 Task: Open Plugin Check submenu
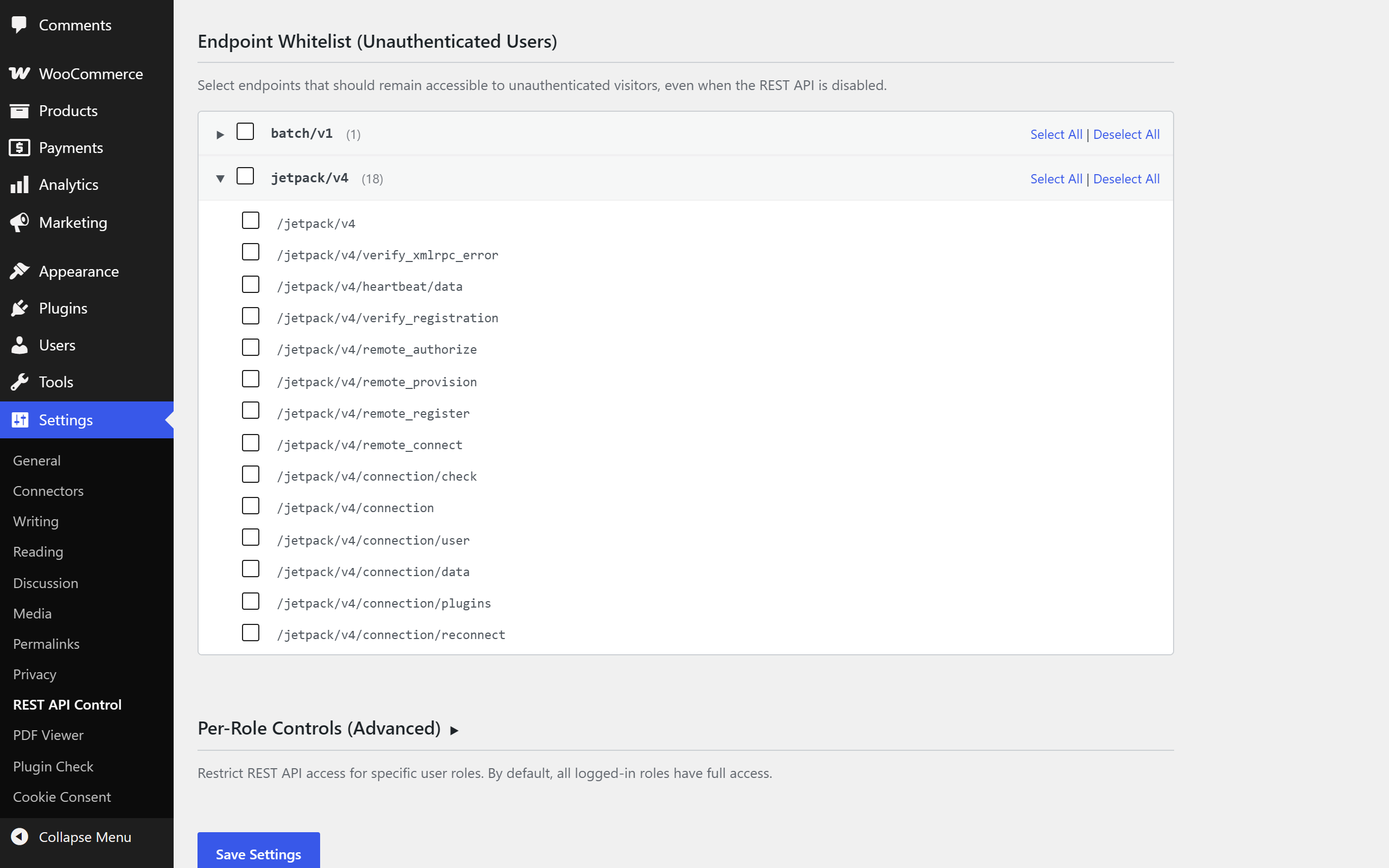pos(53,767)
